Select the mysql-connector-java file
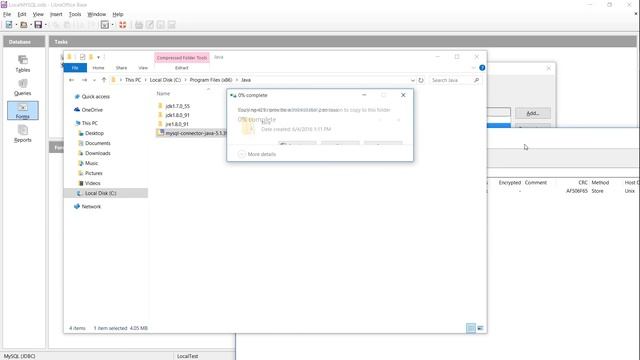The height and width of the screenshot is (360, 640). [191, 133]
